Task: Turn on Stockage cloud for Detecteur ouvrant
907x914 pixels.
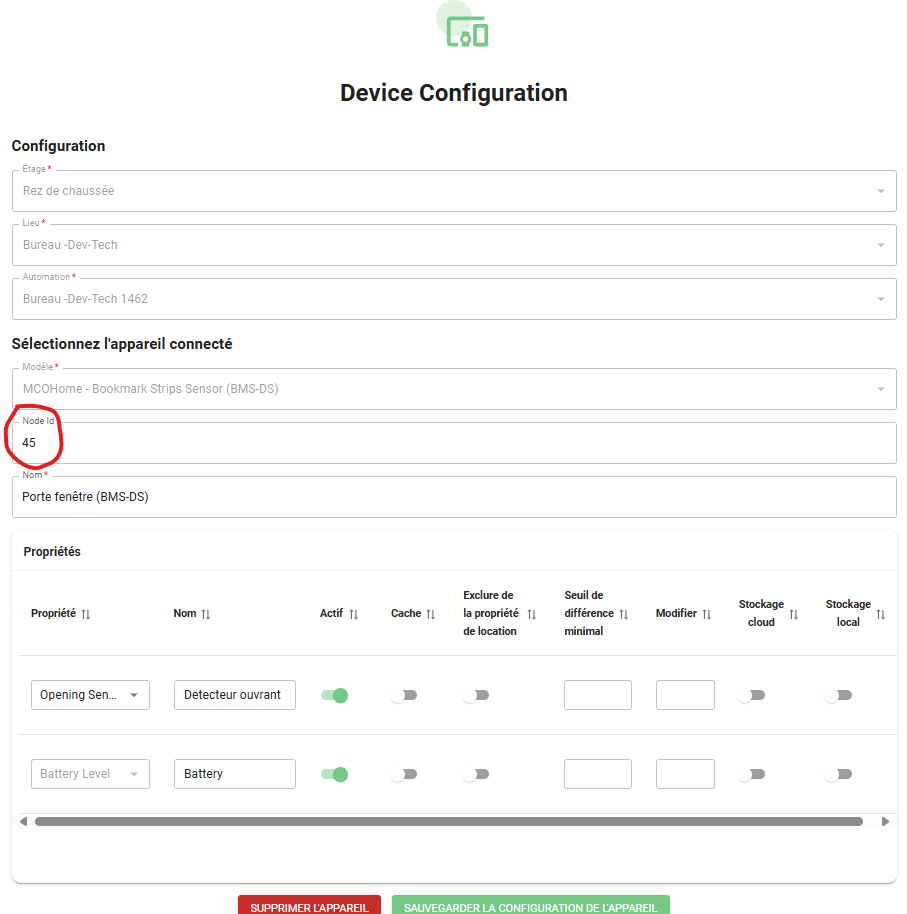Action: pyautogui.click(x=750, y=695)
